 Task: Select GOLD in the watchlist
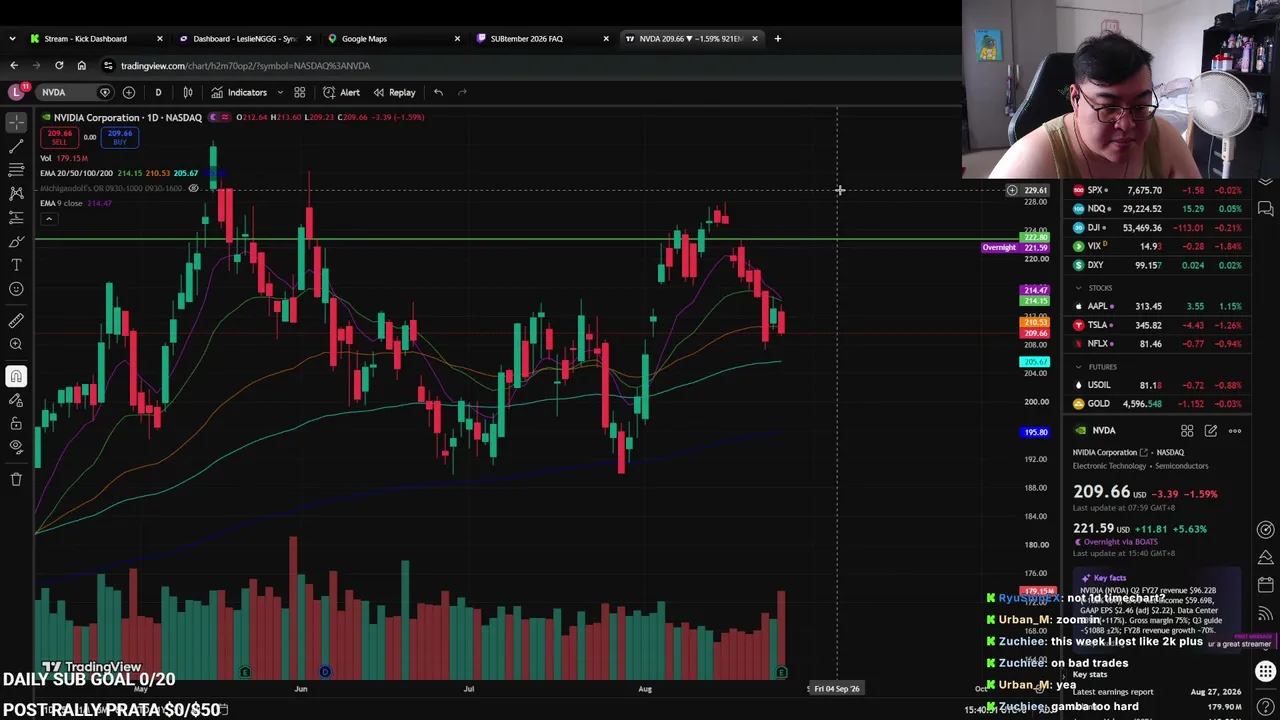pyautogui.click(x=1157, y=404)
